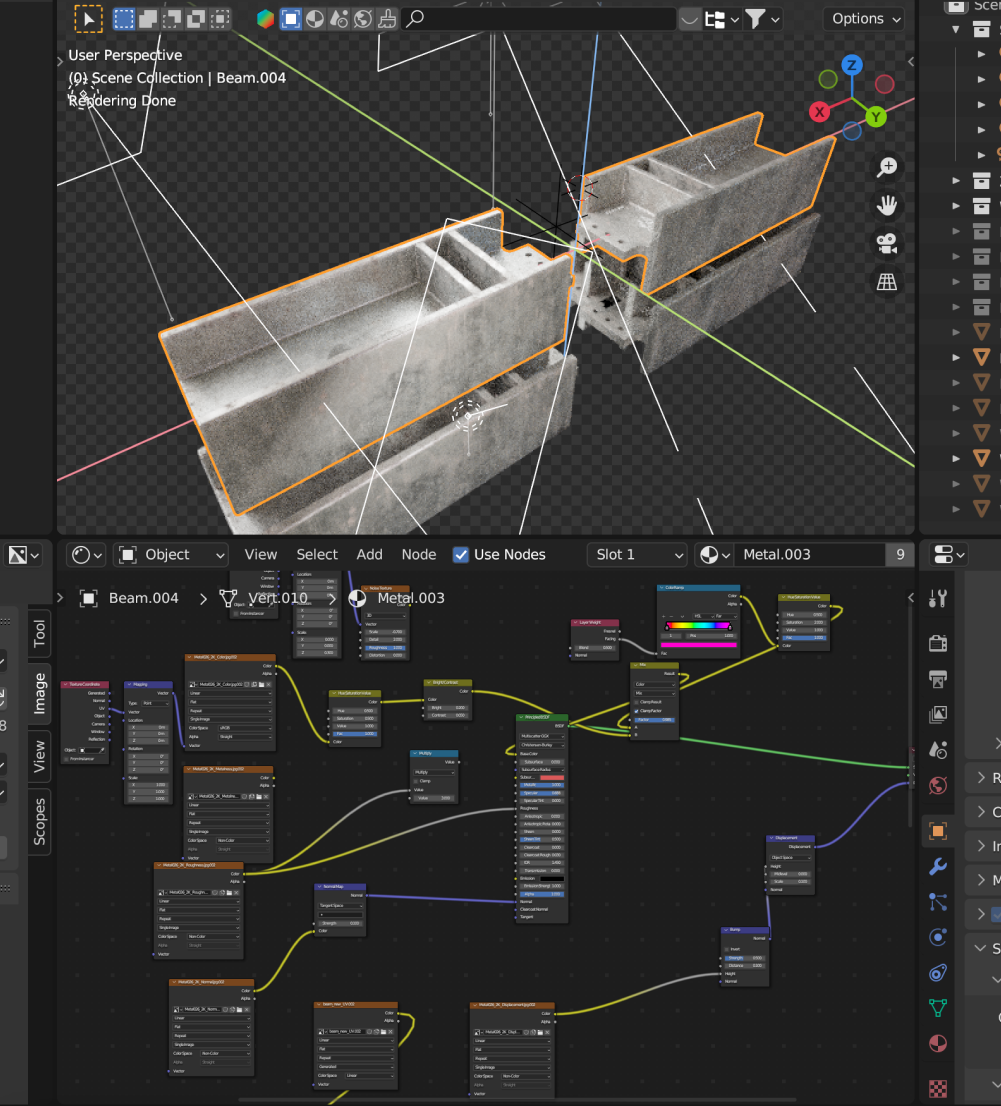Choose the 'Set new selection' mode icon
The height and width of the screenshot is (1106, 1001).
point(123,19)
